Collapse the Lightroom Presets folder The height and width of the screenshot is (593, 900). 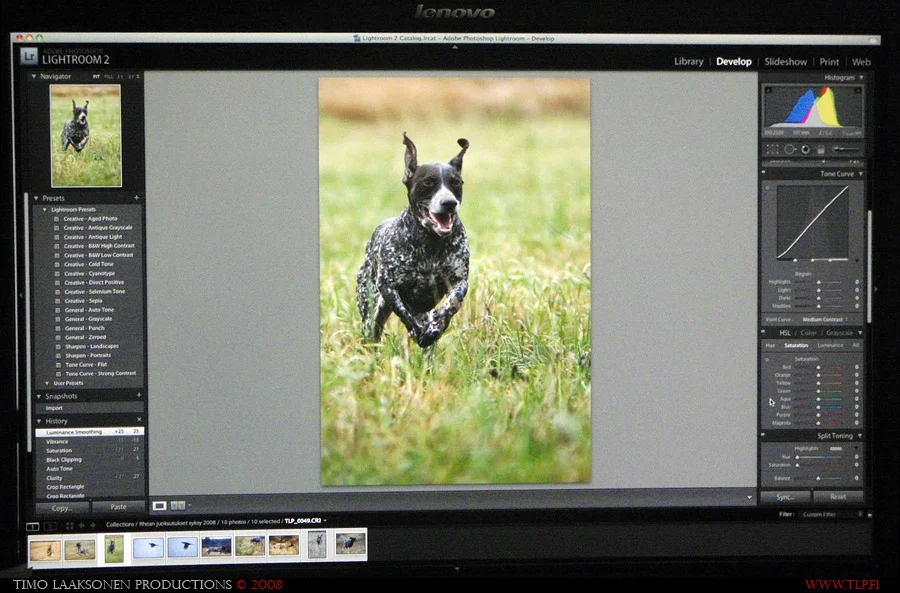click(45, 209)
